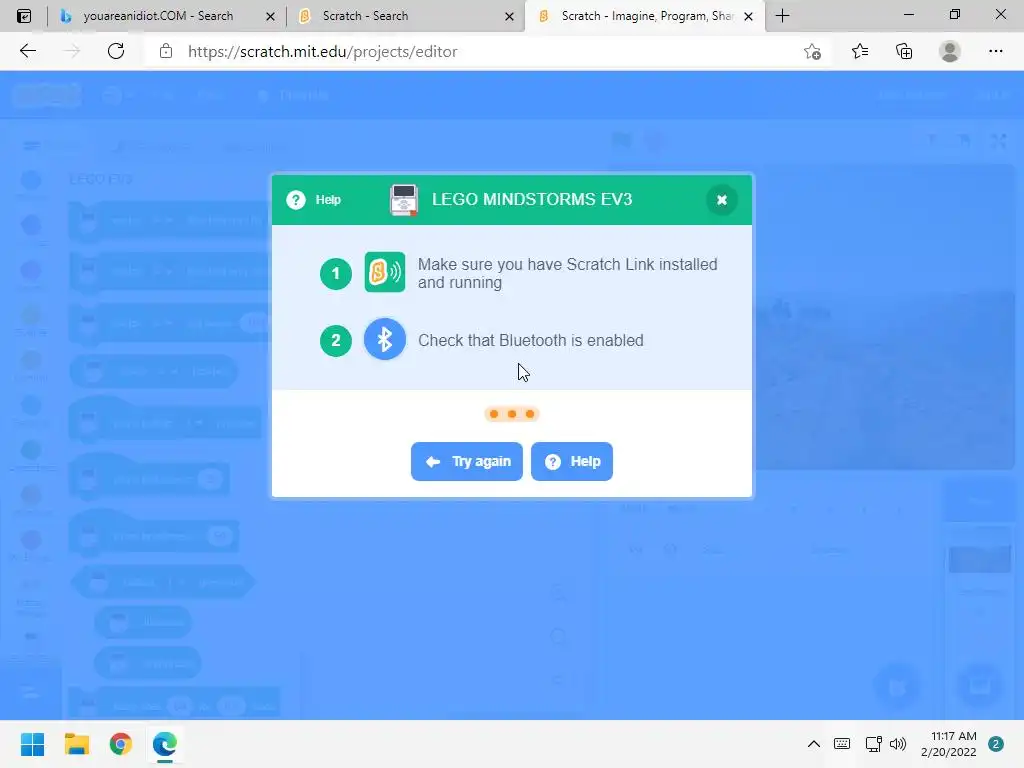Add this page to favorites star
This screenshot has width=1024, height=768.
tap(812, 51)
